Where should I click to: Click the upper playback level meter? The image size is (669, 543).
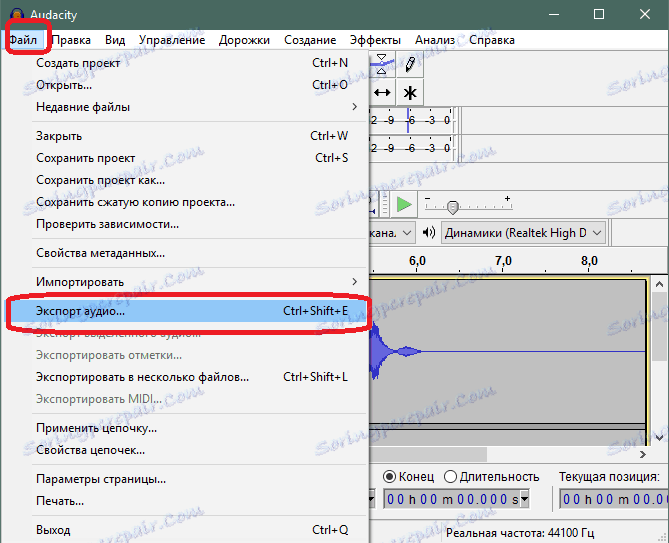(411, 120)
